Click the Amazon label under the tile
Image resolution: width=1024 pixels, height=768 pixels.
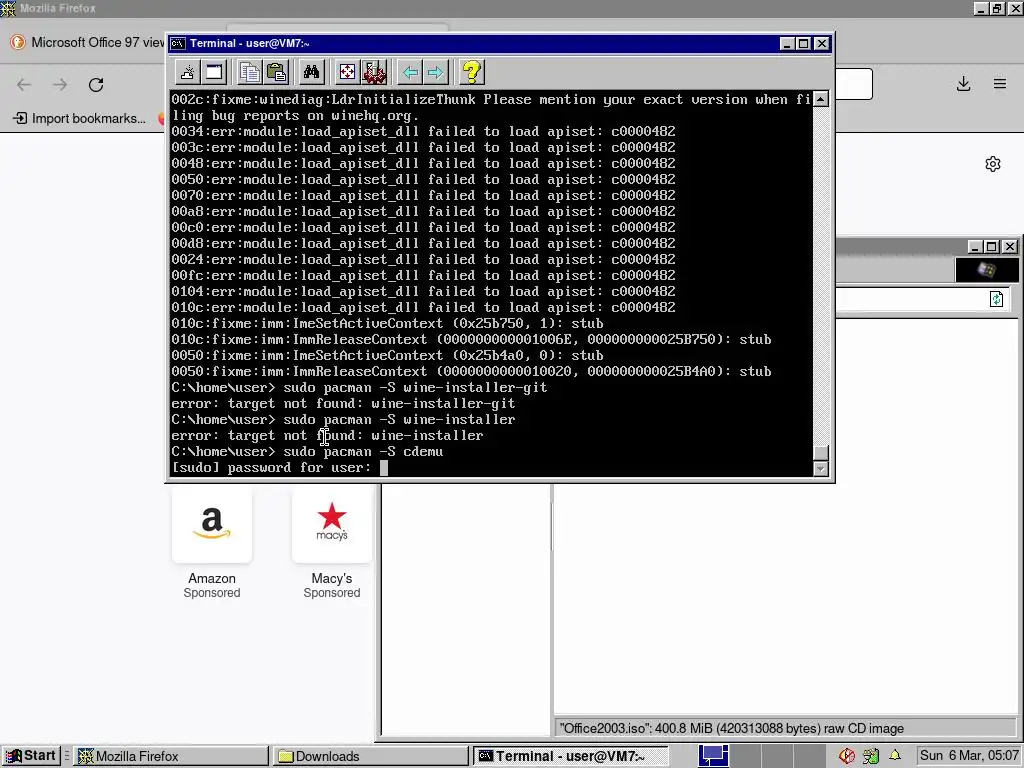pyautogui.click(x=212, y=579)
